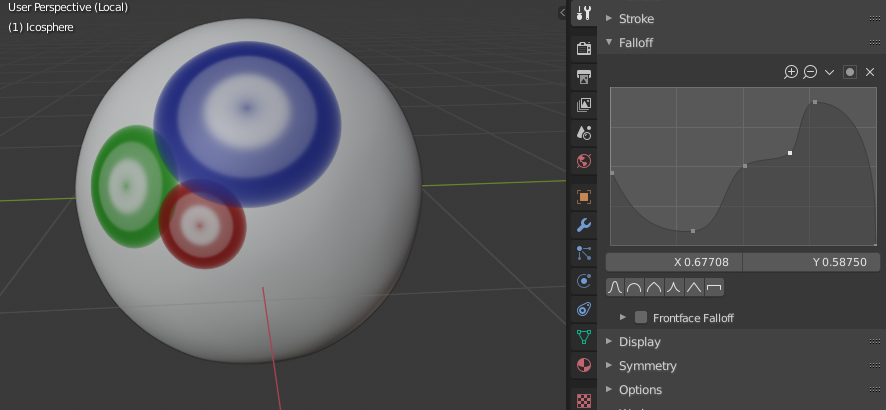Image resolution: width=886 pixels, height=410 pixels.
Task: Zoom in on the falloff curve
Action: pos(791,72)
